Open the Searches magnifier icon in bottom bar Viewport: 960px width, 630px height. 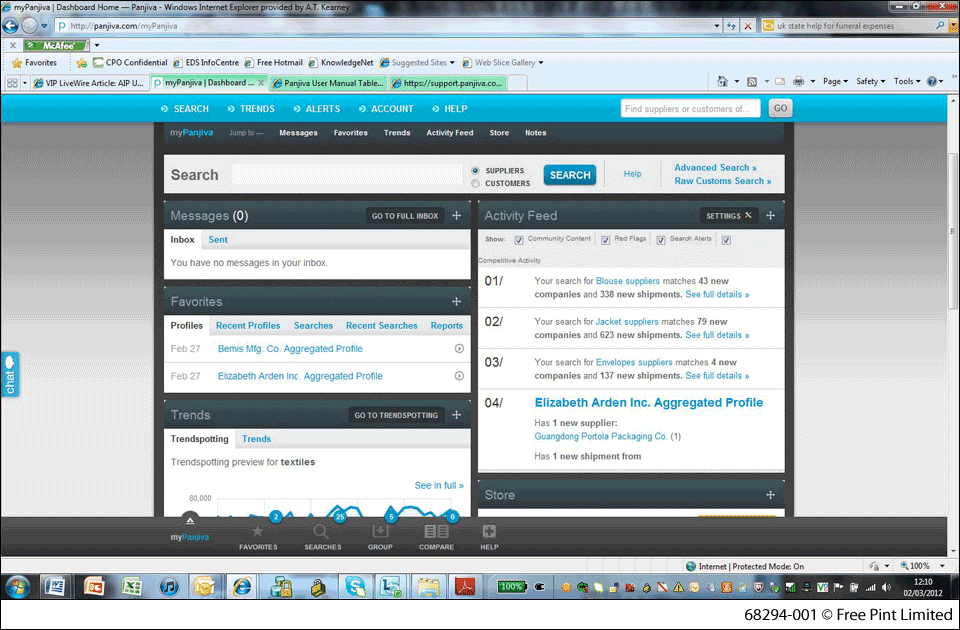click(322, 532)
